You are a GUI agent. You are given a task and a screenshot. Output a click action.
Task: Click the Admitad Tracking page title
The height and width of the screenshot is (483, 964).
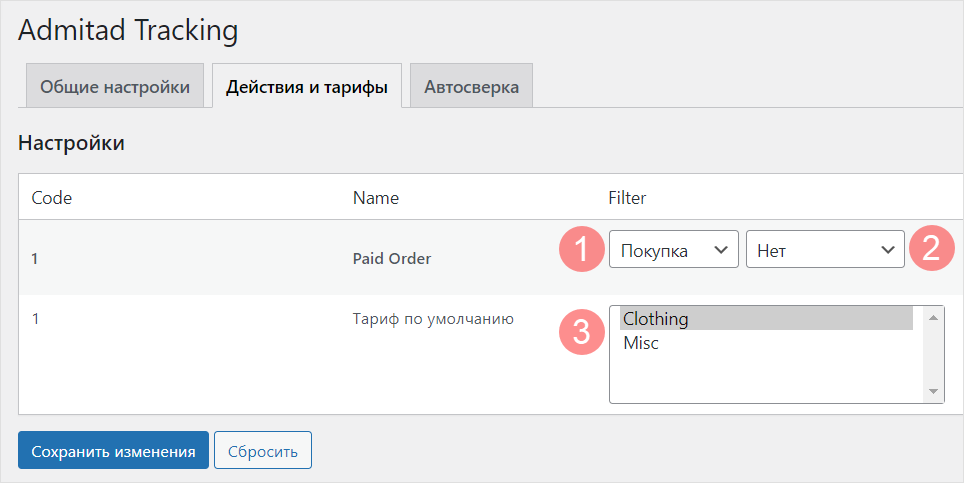tap(128, 31)
